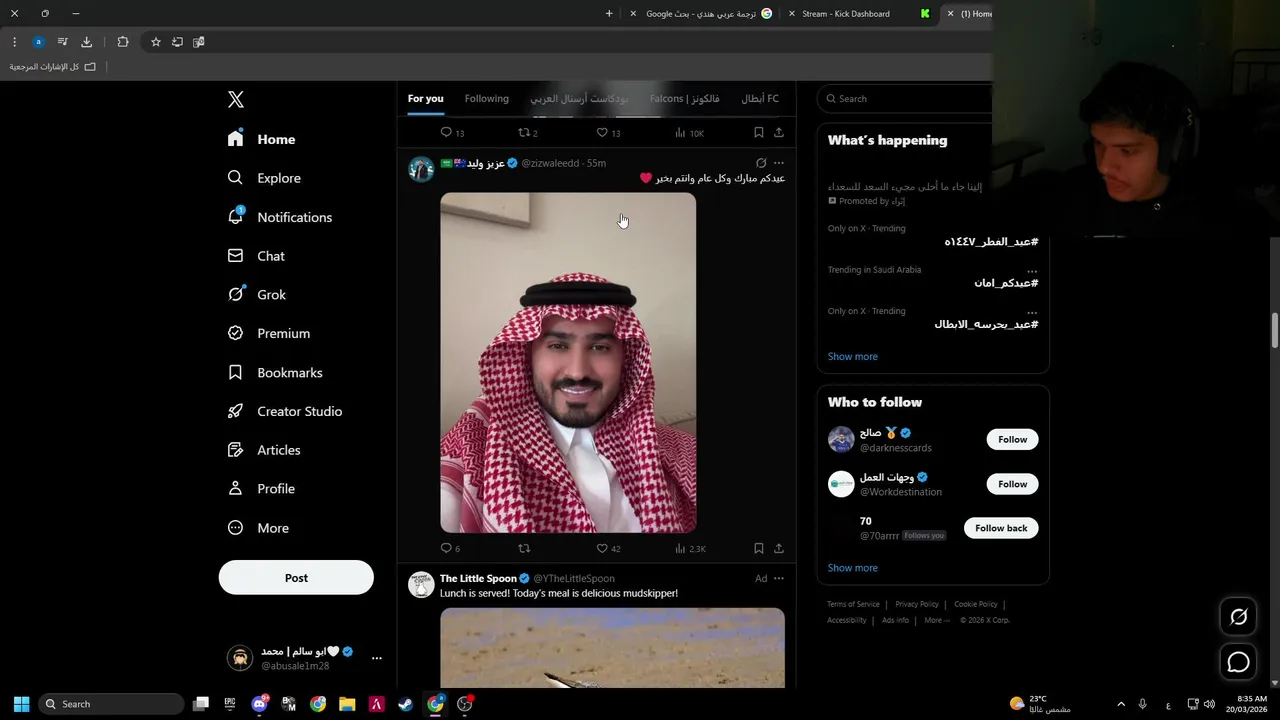Show hidden system tray icons

pos(1121,704)
